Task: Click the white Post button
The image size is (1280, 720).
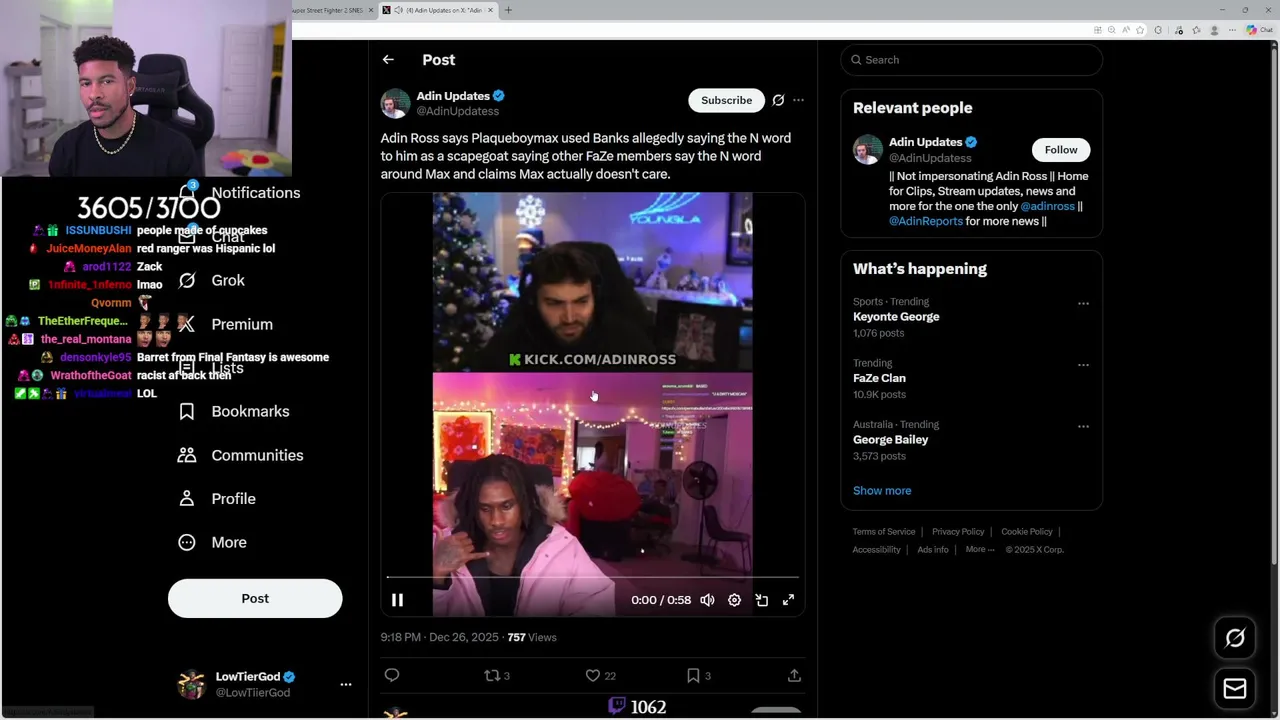Action: 255,598
